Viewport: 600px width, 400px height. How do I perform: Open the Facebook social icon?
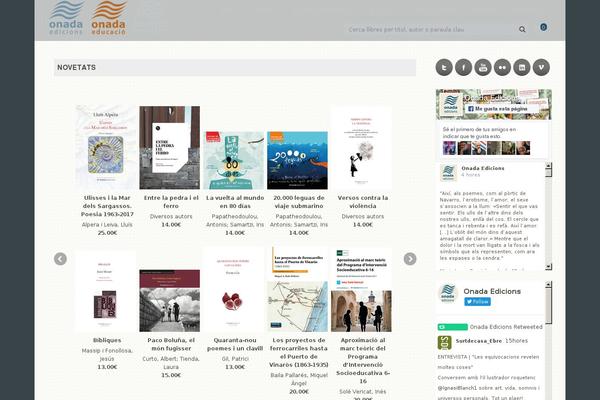tap(463, 67)
